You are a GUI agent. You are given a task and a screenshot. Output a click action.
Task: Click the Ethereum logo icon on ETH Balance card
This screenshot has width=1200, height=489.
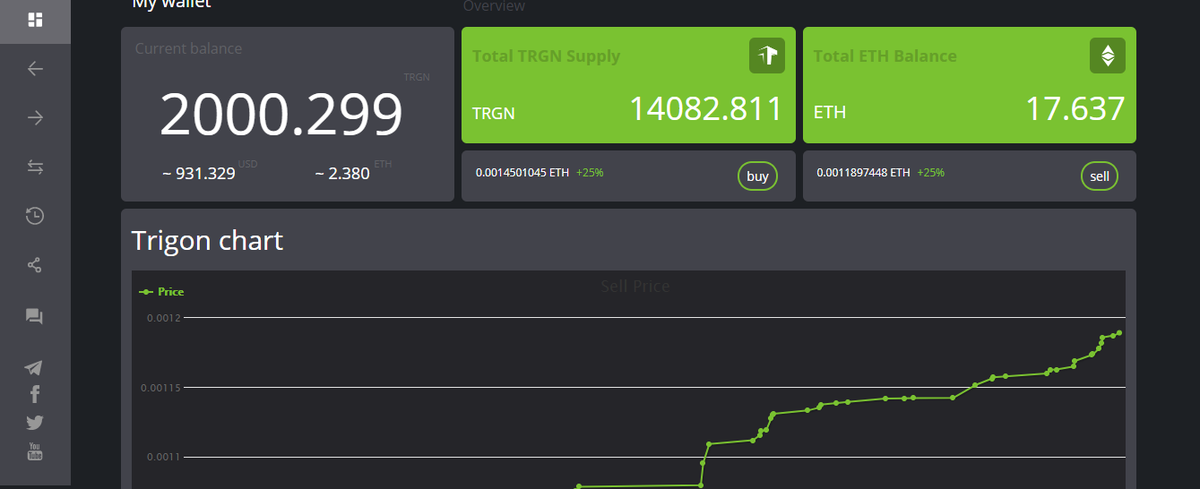(1107, 56)
